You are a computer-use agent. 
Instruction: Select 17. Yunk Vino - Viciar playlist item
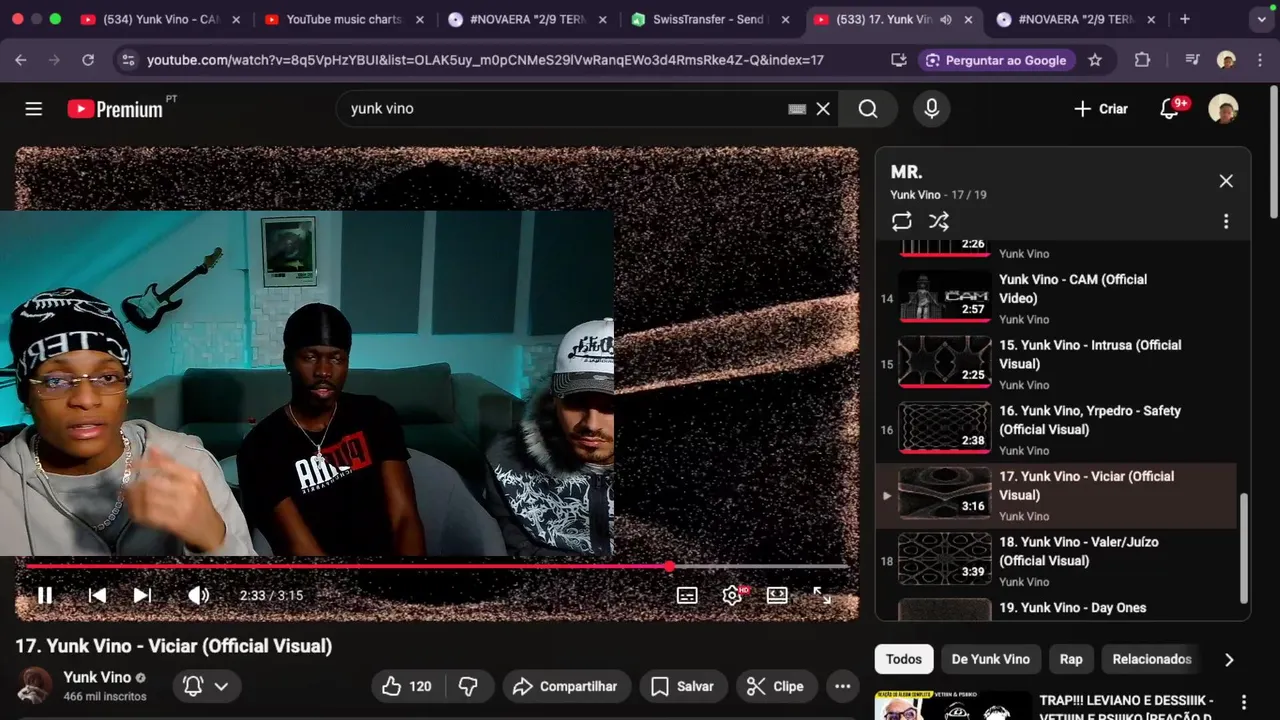[x=1056, y=495]
